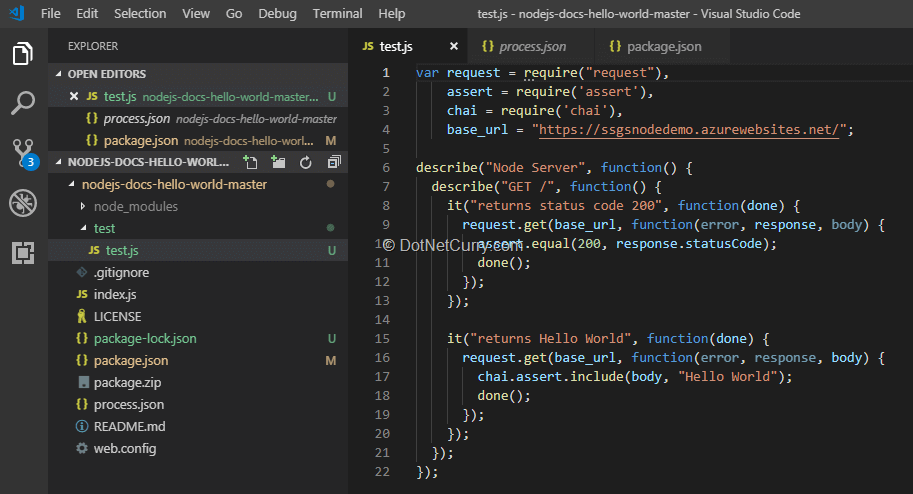The image size is (913, 494).
Task: Open the Edit menu
Action: click(87, 13)
